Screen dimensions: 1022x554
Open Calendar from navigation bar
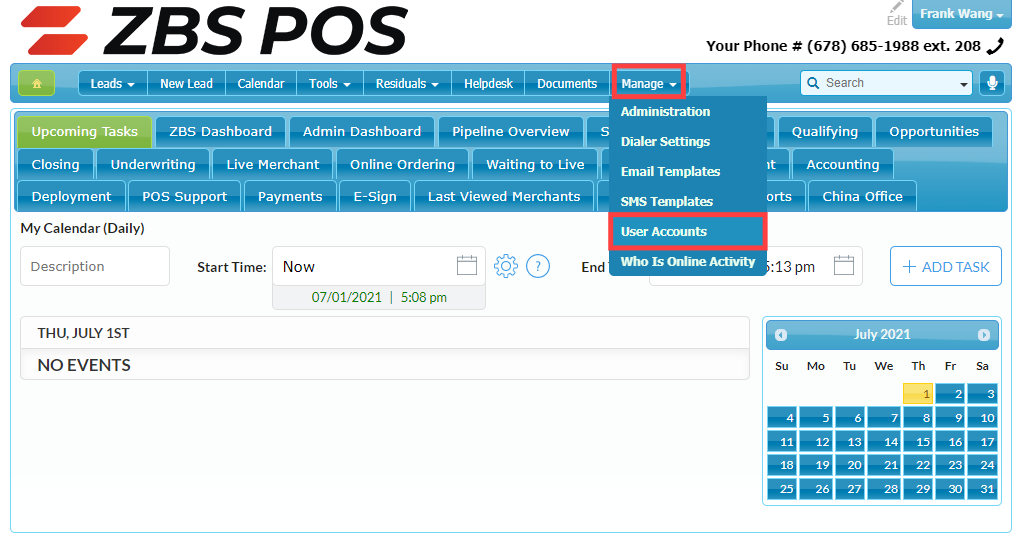tap(261, 83)
